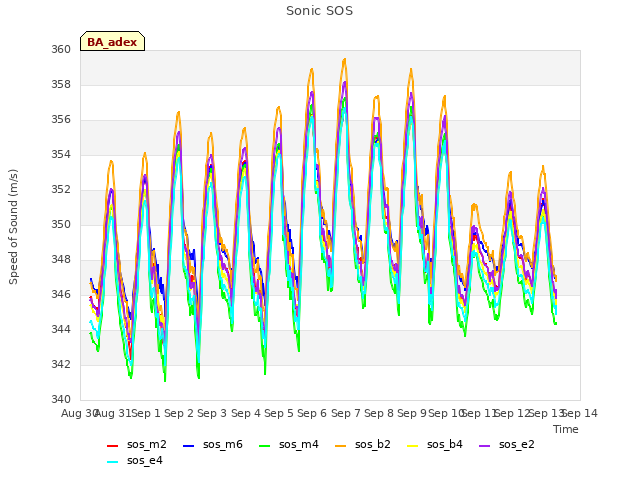Screen dimensions: 640x480
Task: Click the 348 y-axis tick label
Action: 61,260
